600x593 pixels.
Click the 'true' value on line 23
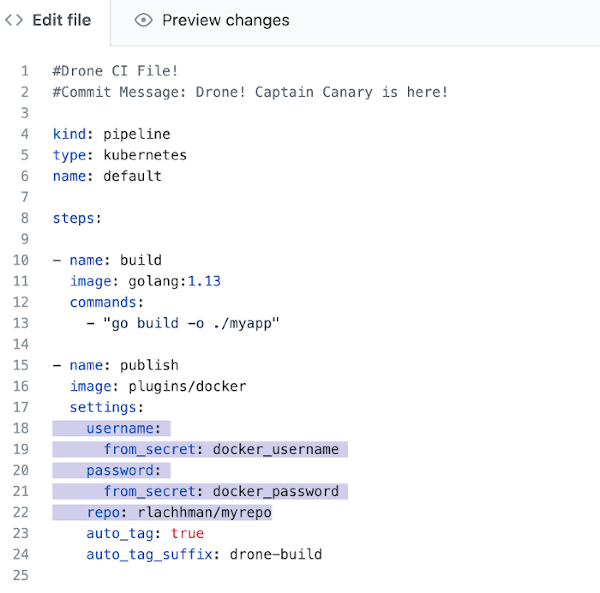pyautogui.click(x=187, y=533)
